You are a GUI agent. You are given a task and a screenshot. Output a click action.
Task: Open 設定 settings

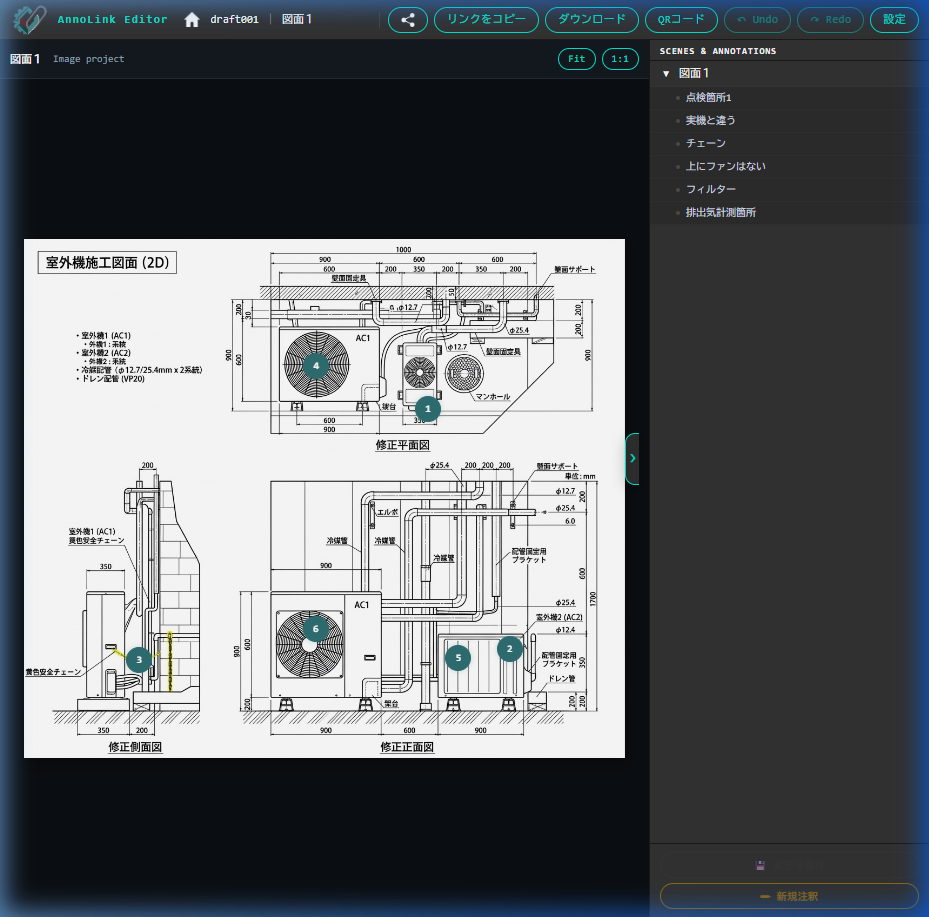[x=894, y=20]
